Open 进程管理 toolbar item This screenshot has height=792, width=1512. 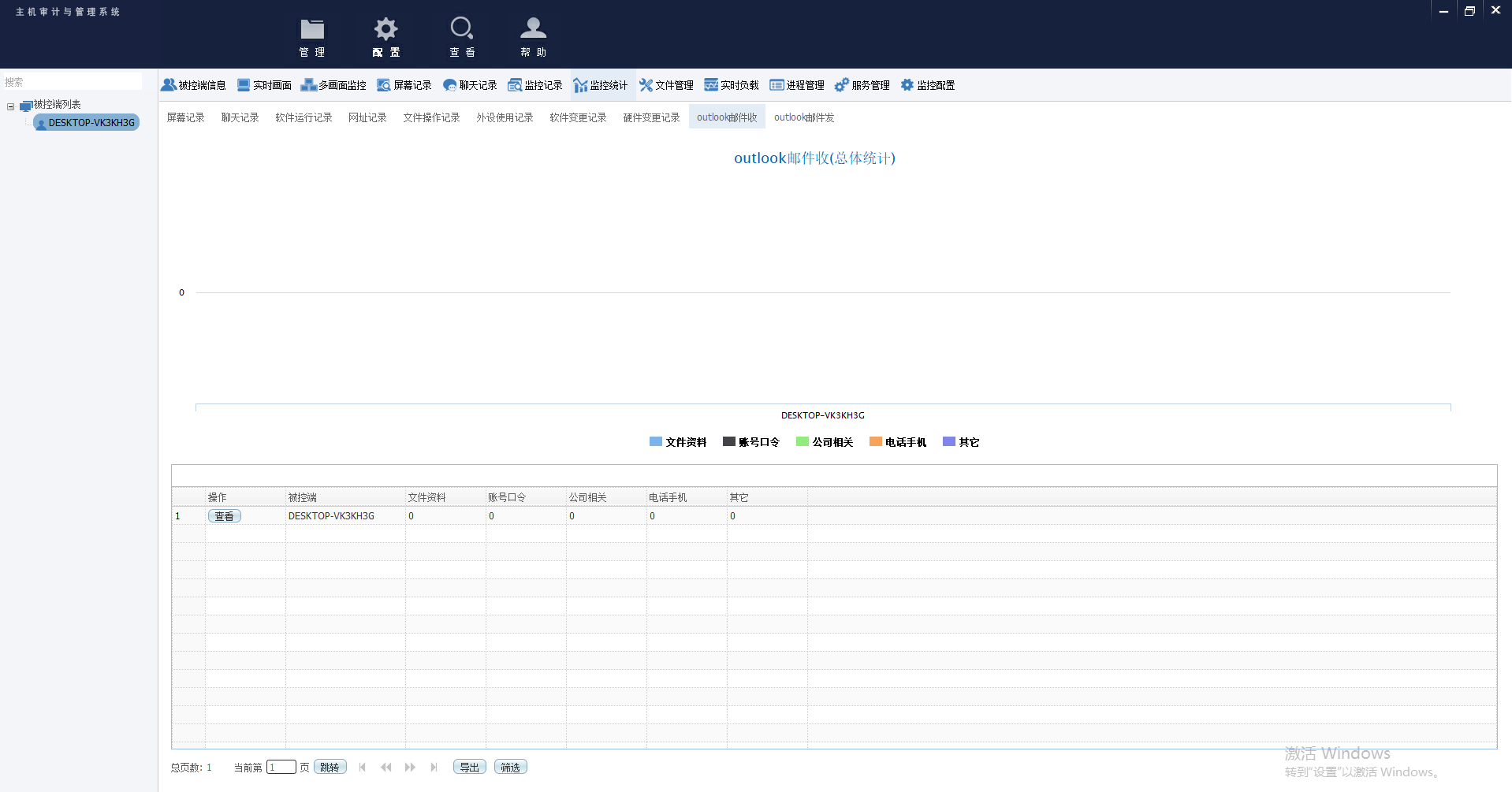797,85
